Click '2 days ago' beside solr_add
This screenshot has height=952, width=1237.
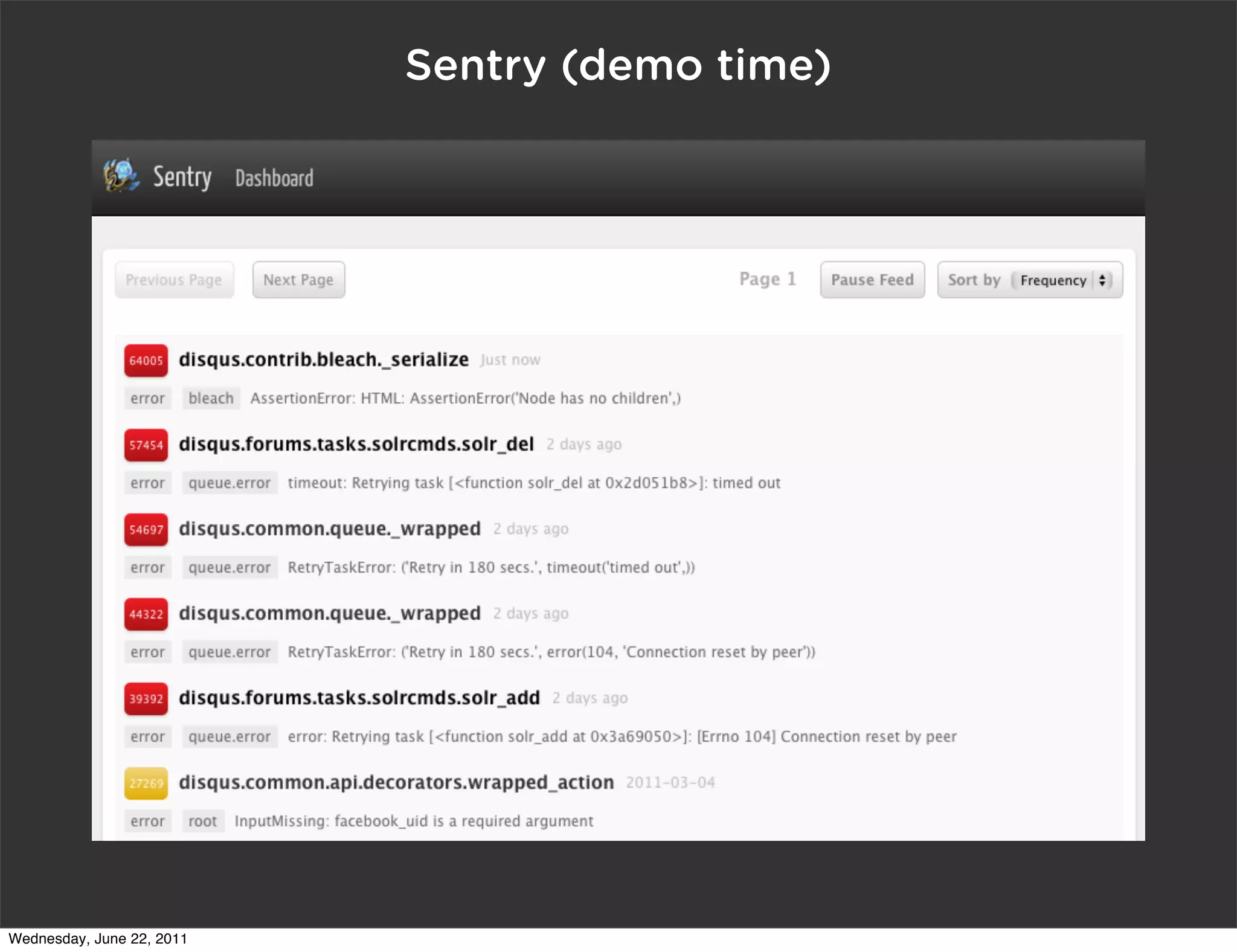point(590,698)
